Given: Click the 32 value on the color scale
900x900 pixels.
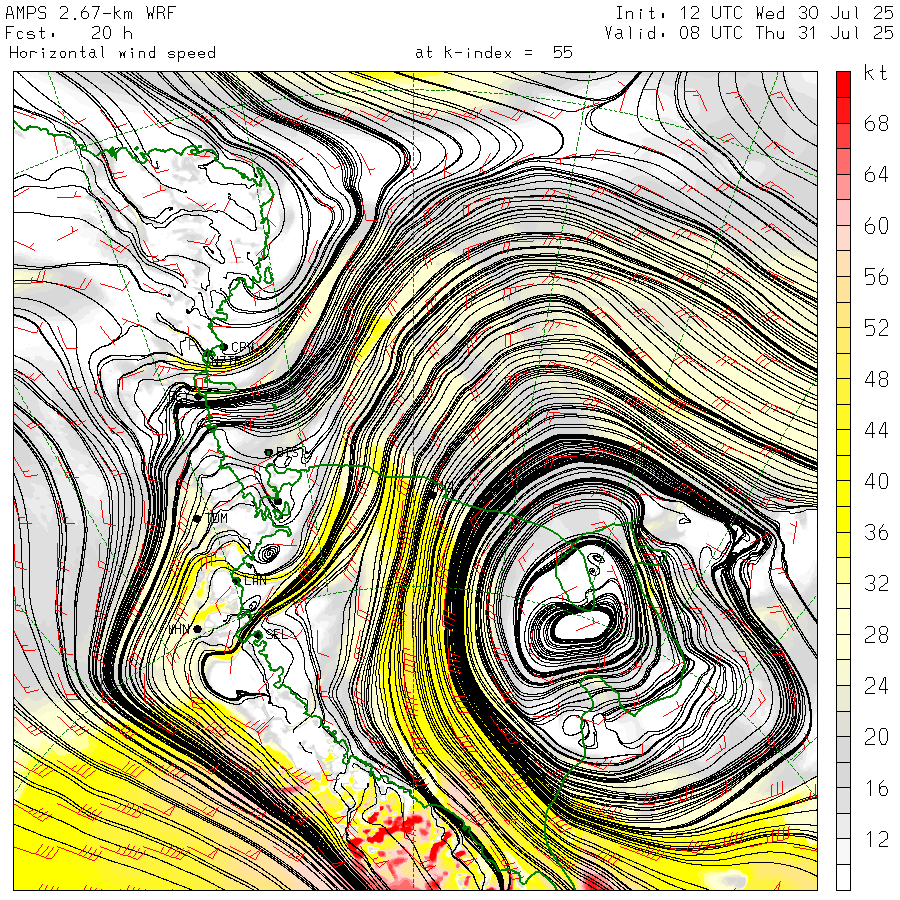Looking at the screenshot, I should click(876, 583).
